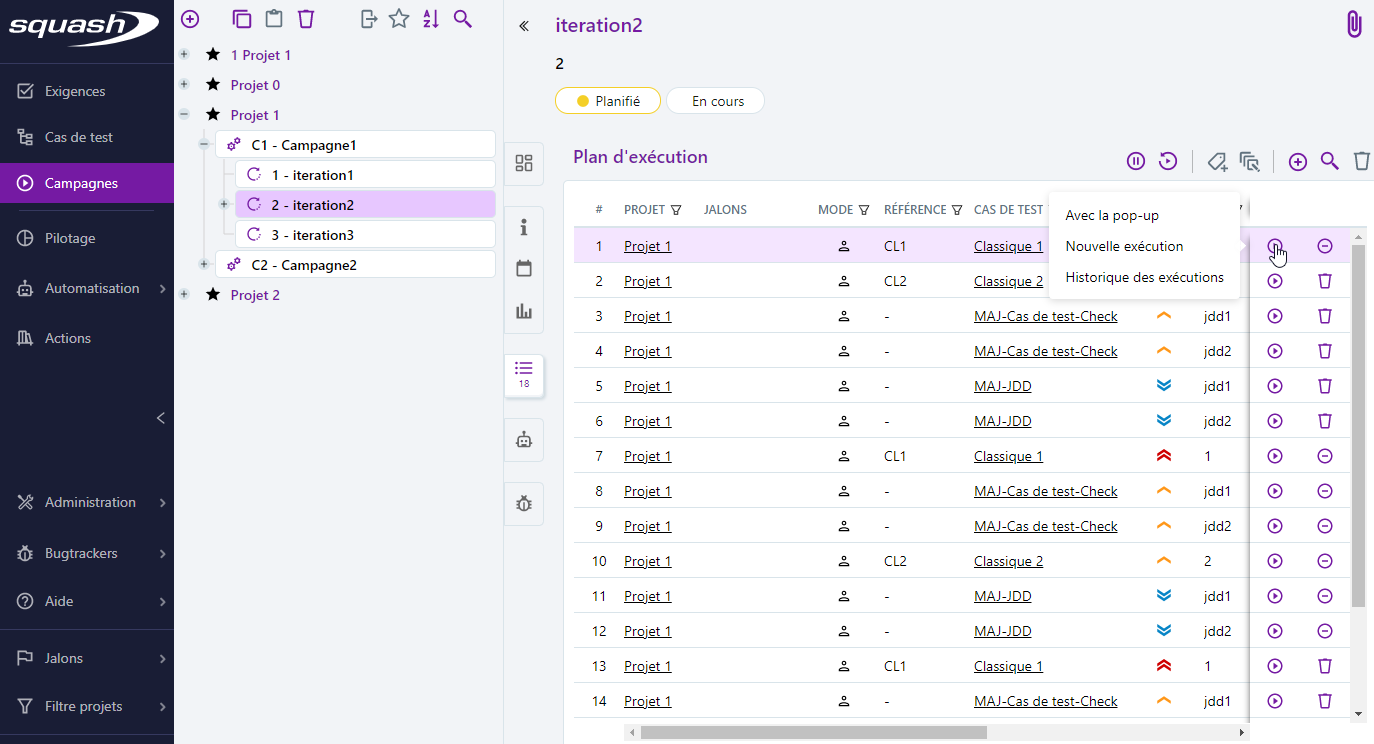Toggle the Planifié status capsule
Image resolution: width=1374 pixels, height=744 pixels.
coord(608,101)
